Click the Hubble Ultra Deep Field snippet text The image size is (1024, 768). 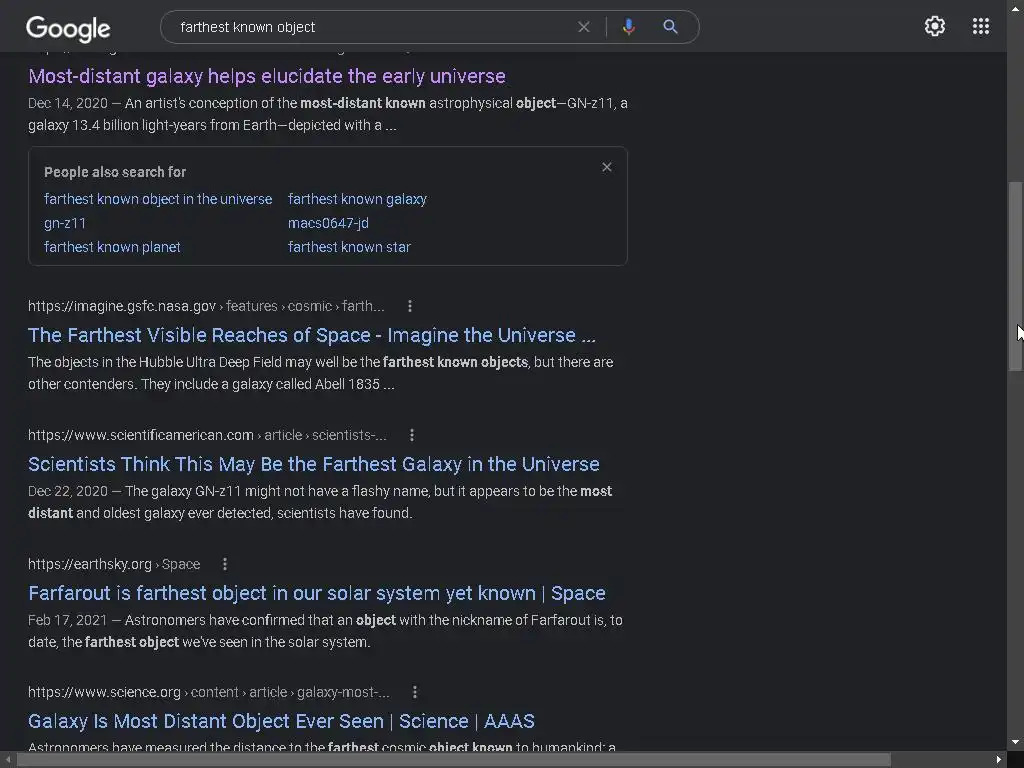coord(321,373)
